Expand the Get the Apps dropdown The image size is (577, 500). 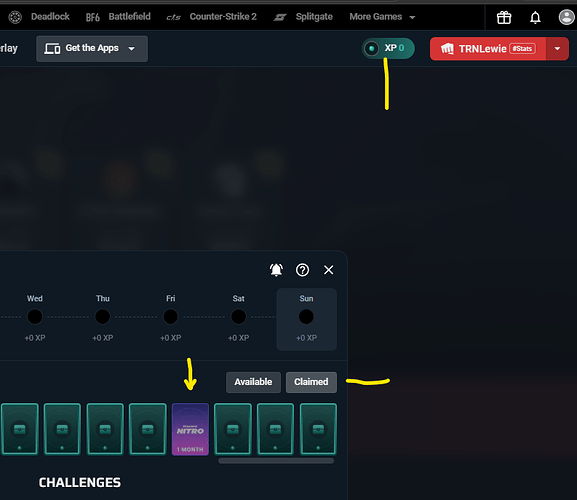click(x=92, y=49)
